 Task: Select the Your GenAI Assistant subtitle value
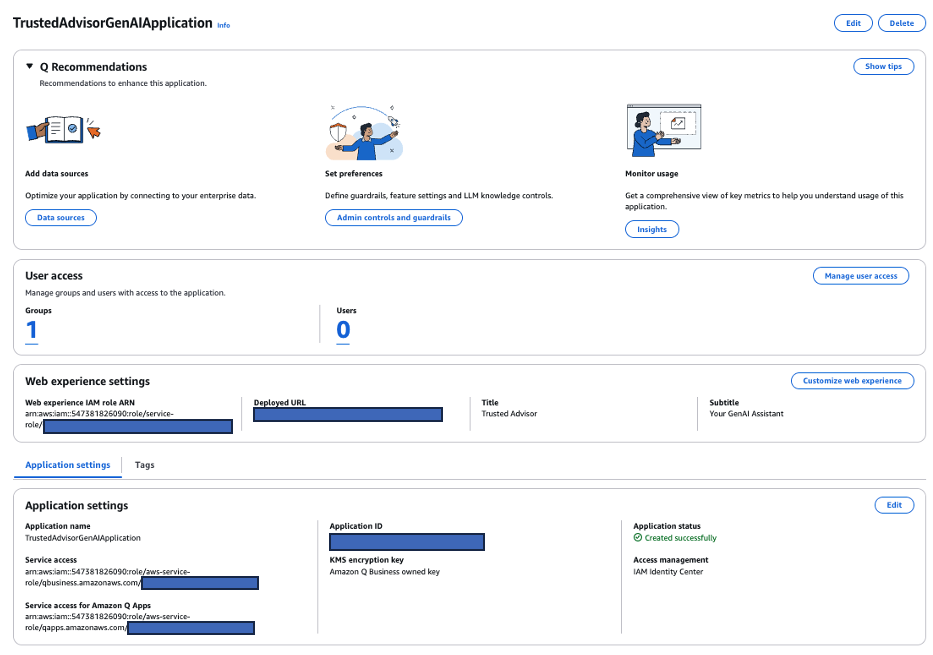(746, 413)
